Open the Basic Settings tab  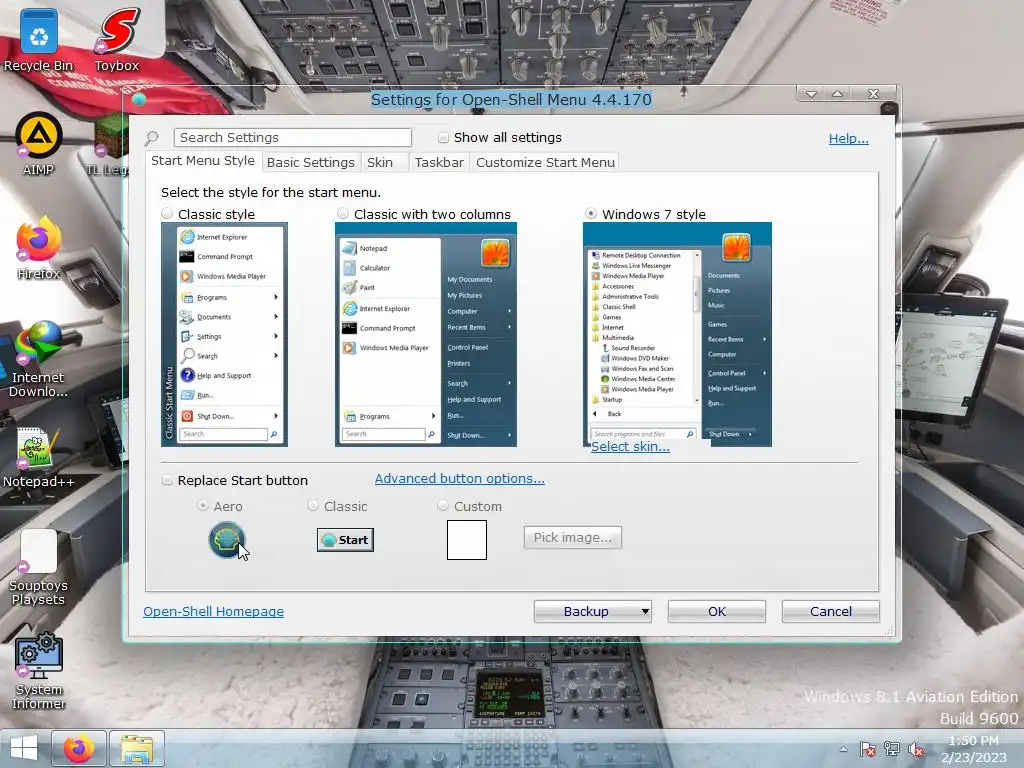[x=311, y=163]
